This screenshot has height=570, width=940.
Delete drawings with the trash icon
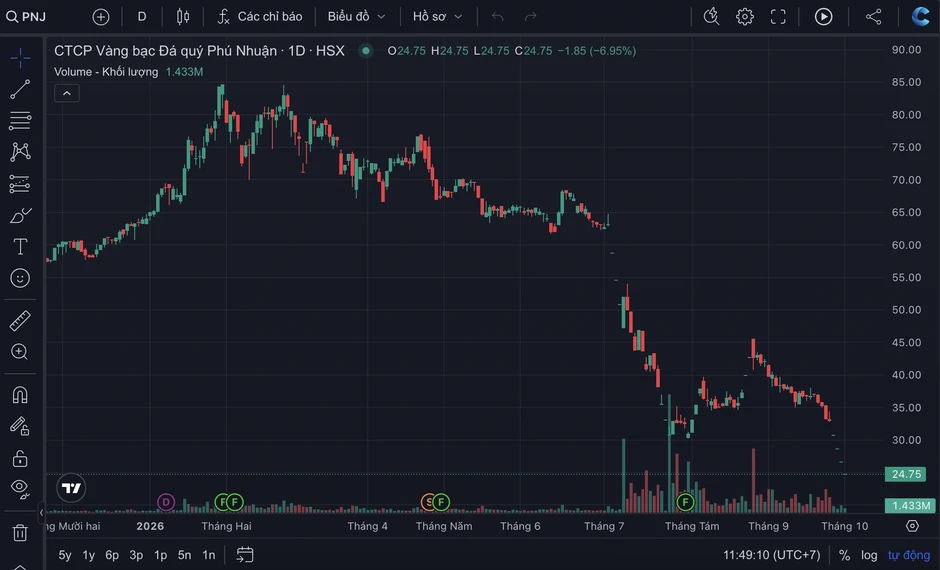pyautogui.click(x=20, y=532)
